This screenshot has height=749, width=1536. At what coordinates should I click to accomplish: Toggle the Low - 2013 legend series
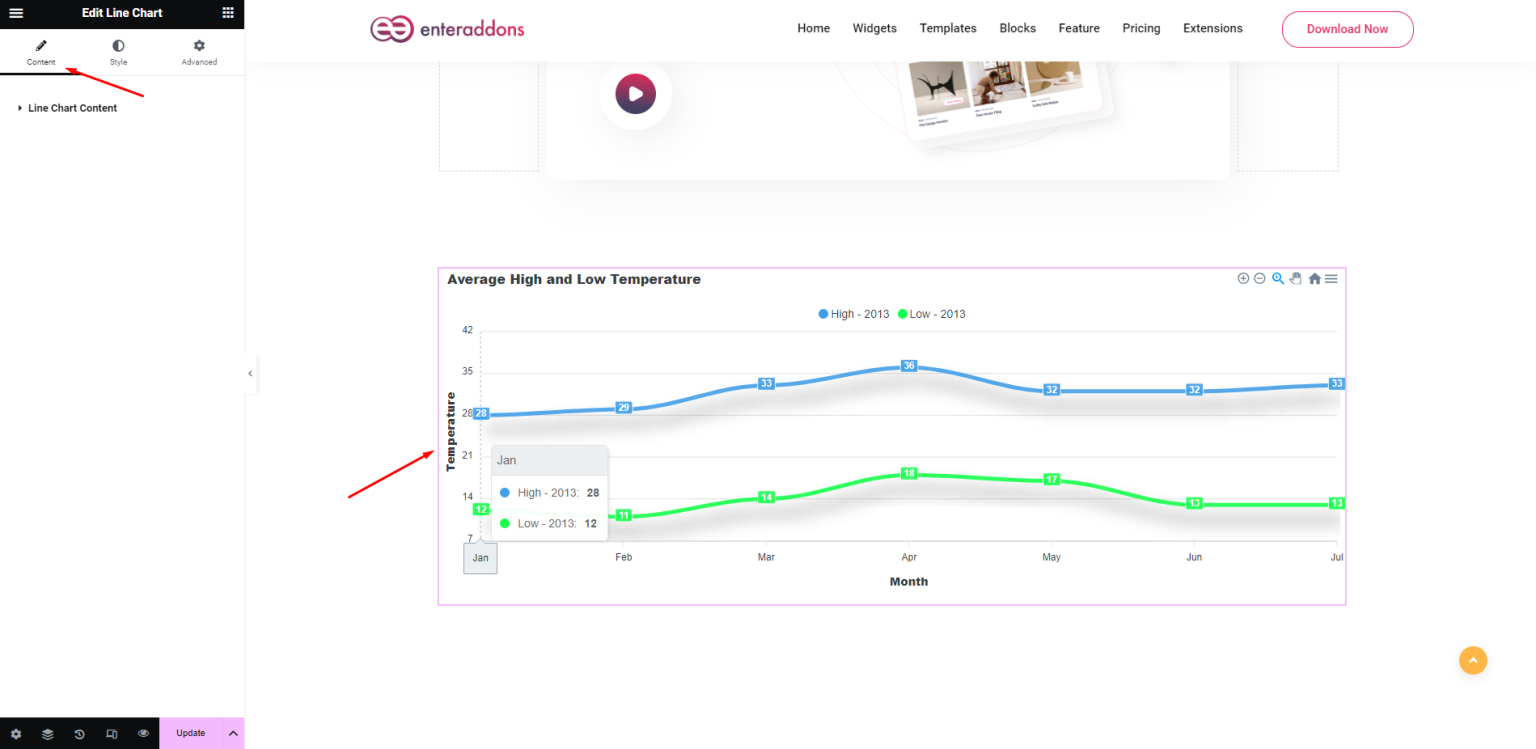(931, 313)
